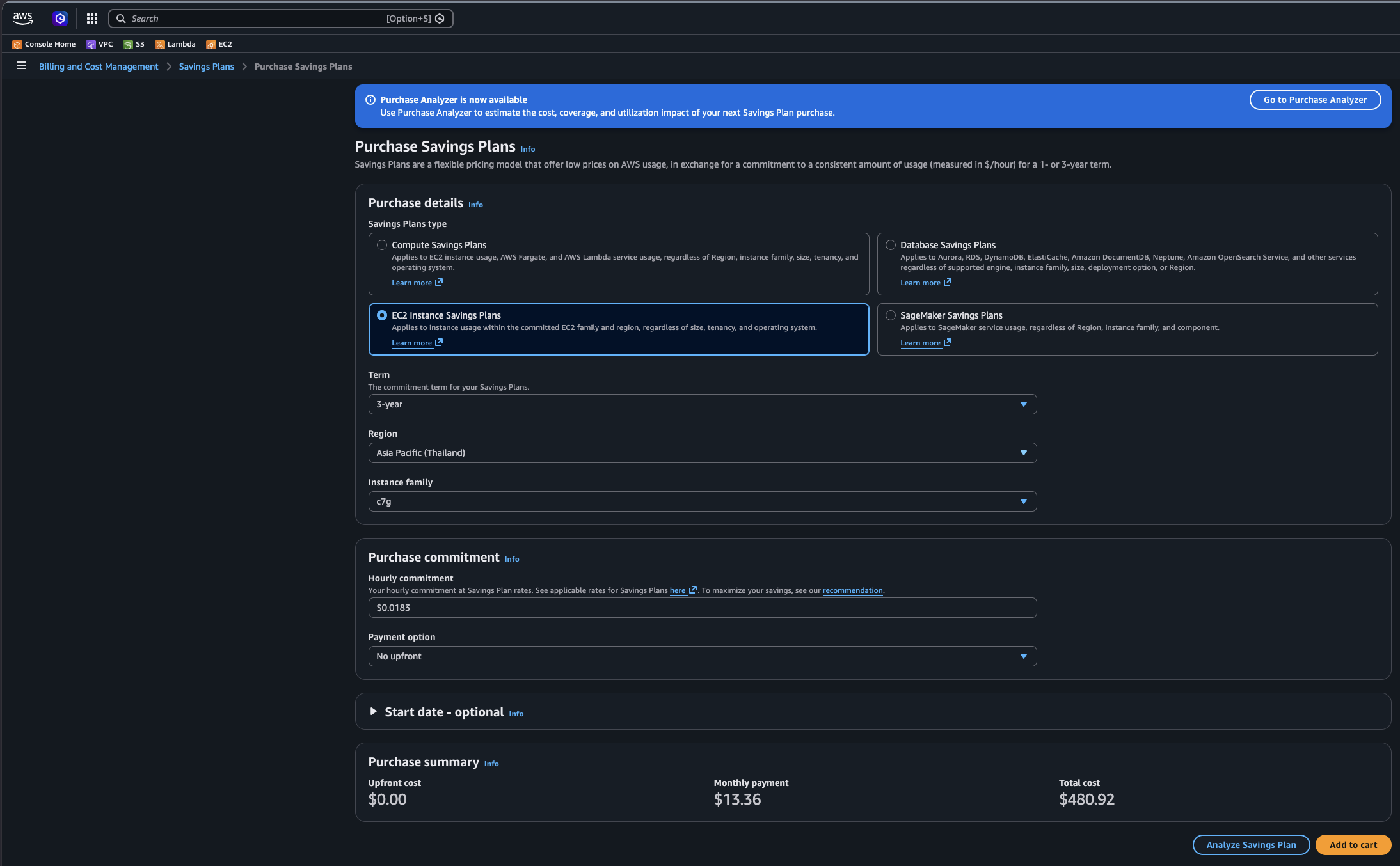This screenshot has height=866, width=1400.
Task: Click the Amazon Q icon in search bar
Action: [440, 19]
